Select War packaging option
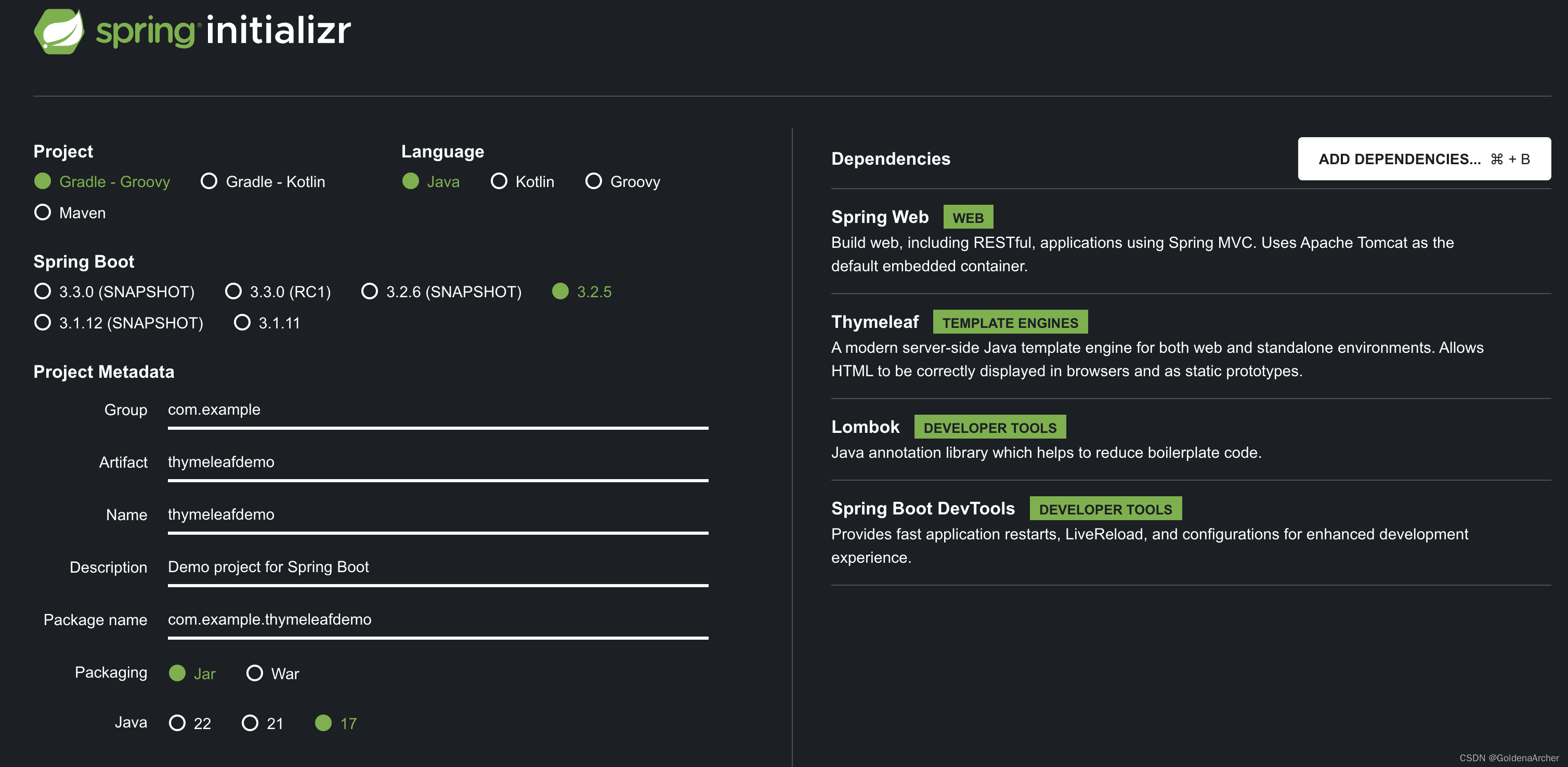 pos(273,673)
